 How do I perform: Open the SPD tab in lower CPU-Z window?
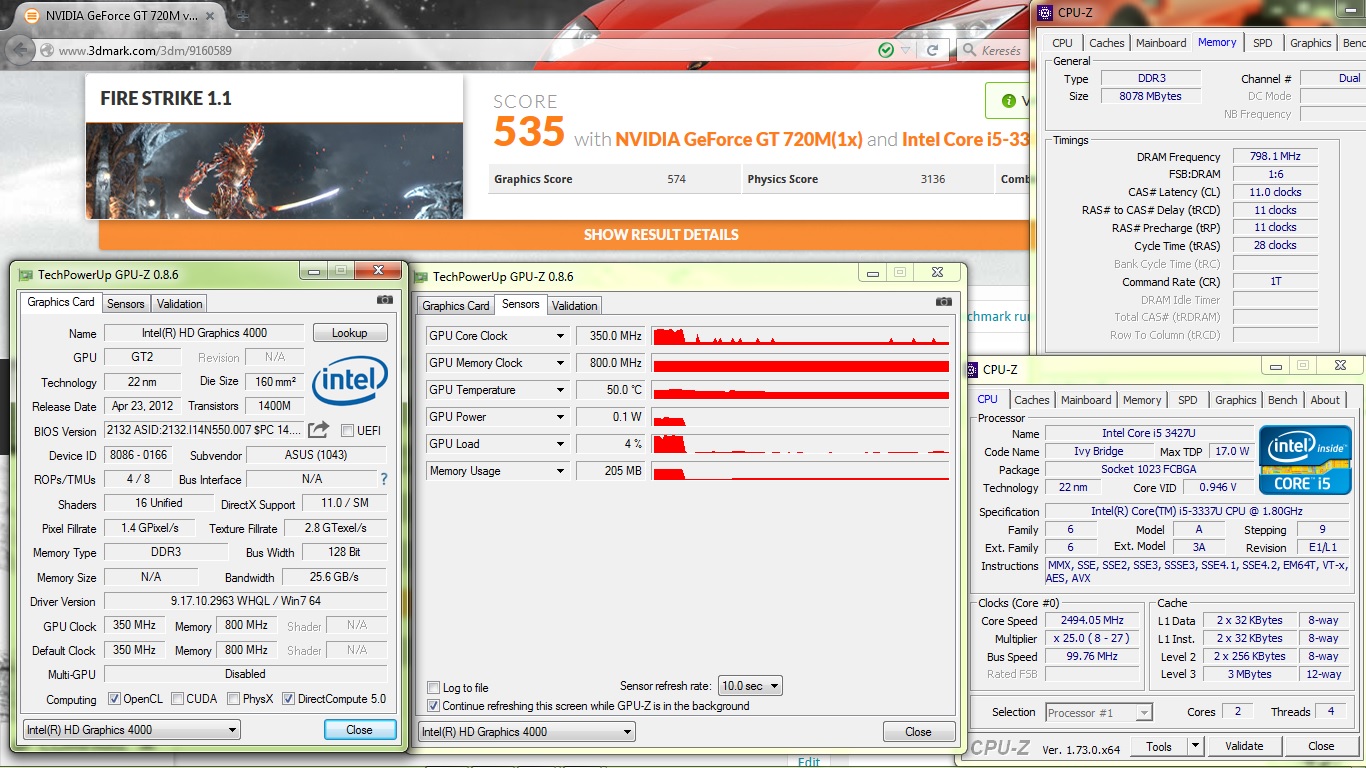click(x=1188, y=400)
